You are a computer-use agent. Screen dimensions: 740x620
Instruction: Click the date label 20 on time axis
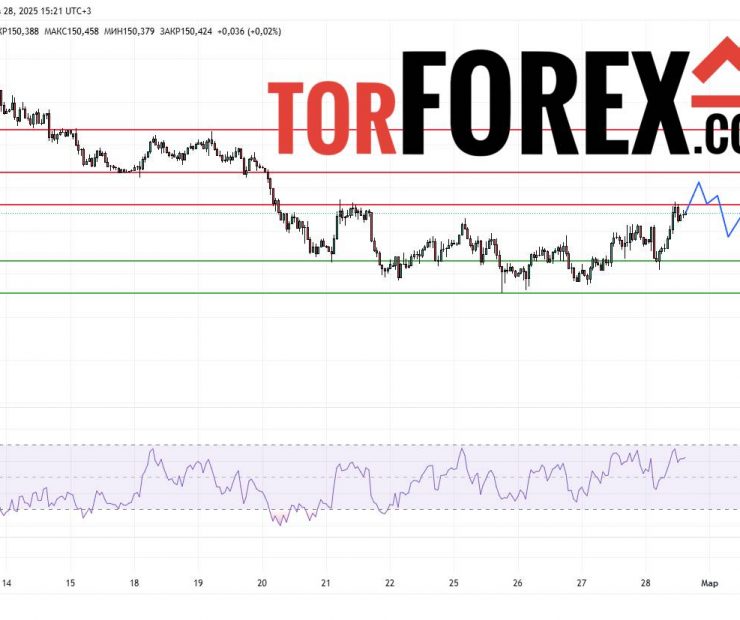point(262,583)
